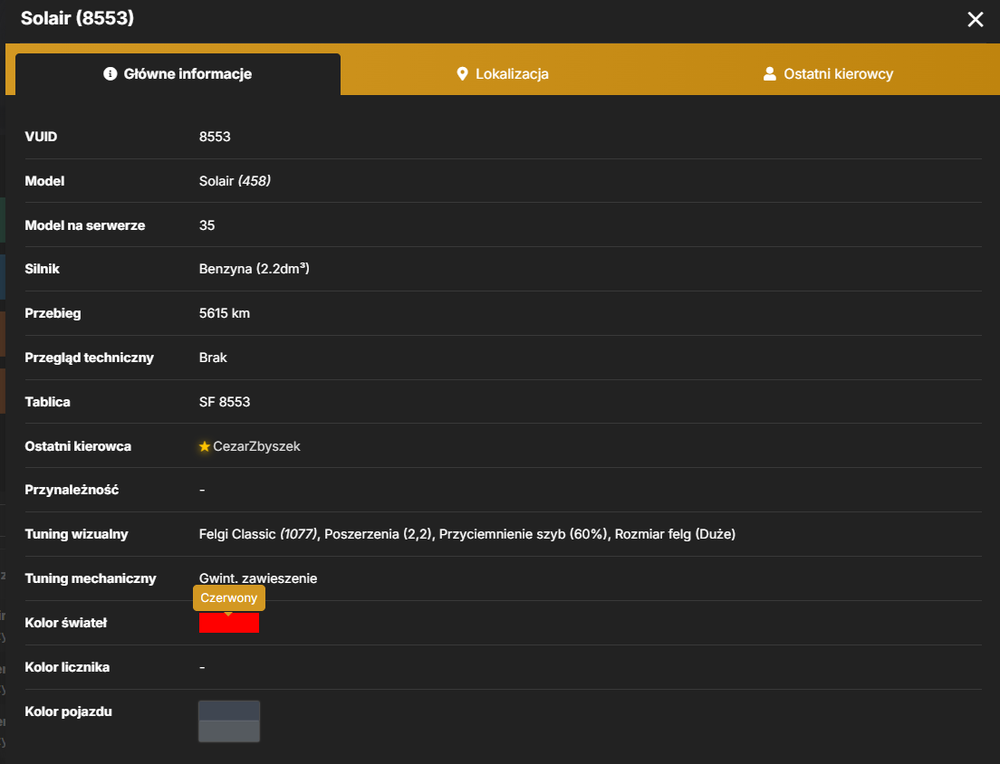
Task: Click the Czerwony tooltip label
Action: [229, 598]
